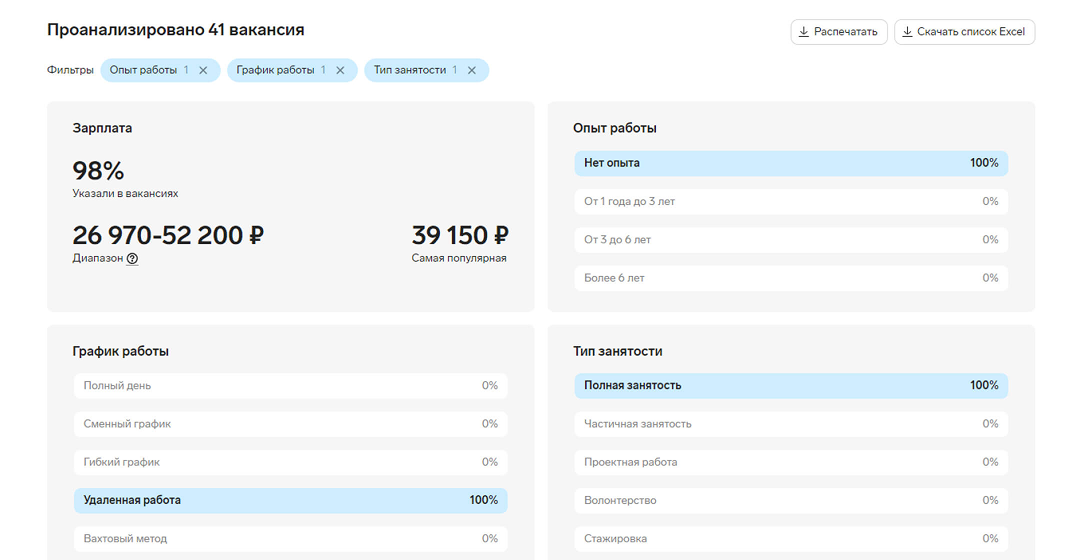Click the question mark icon near Диапазон
Screen dimensions: 1080x560
(x=132, y=259)
